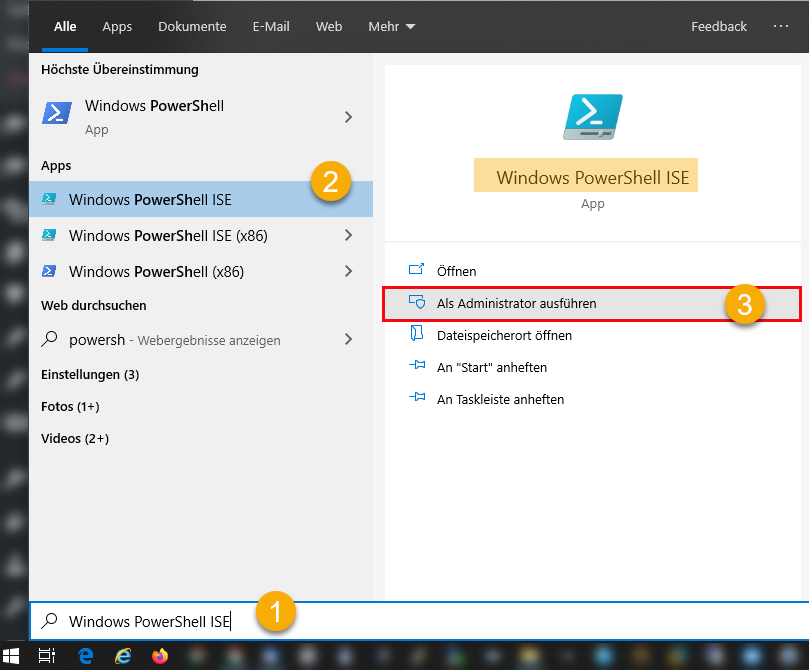Click the pin icon beside An "Start" anheften
This screenshot has width=809, height=670.
(x=417, y=366)
